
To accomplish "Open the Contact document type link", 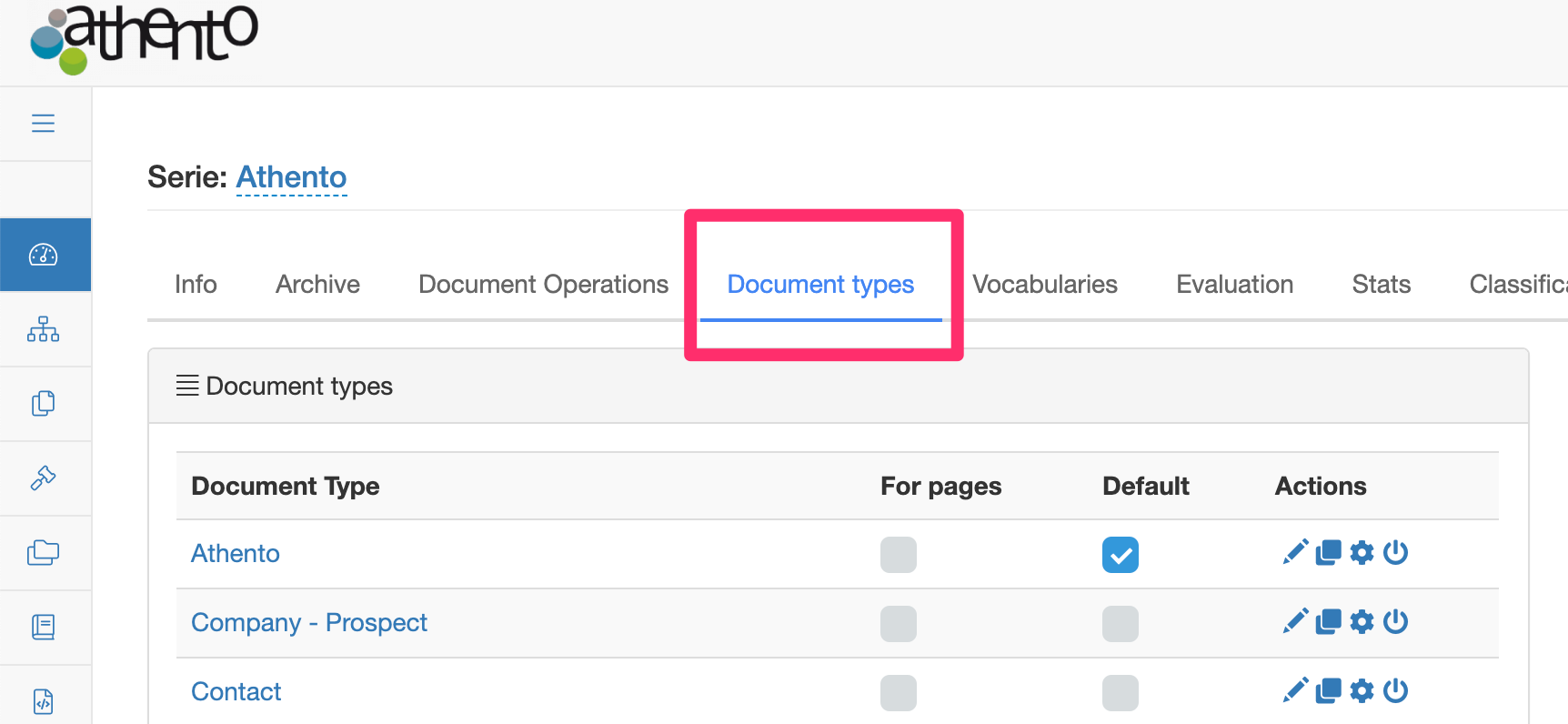I will click(x=236, y=691).
